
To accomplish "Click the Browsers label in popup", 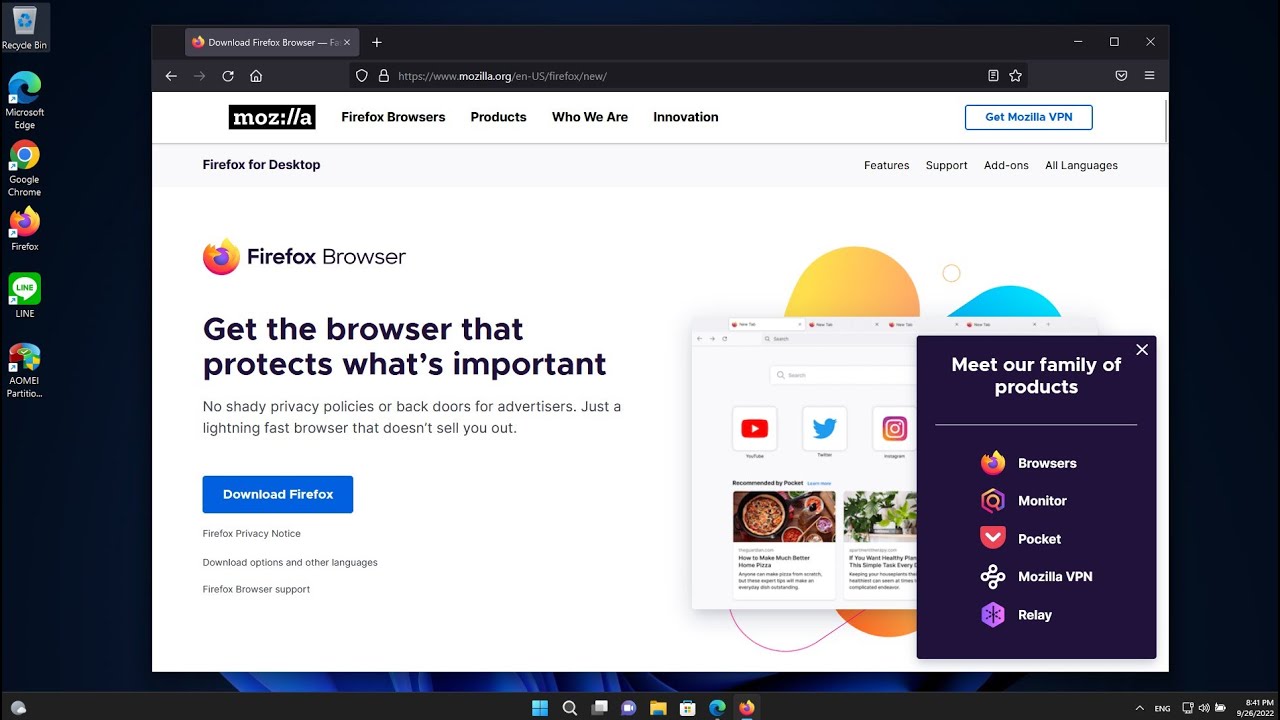I will (x=1047, y=463).
